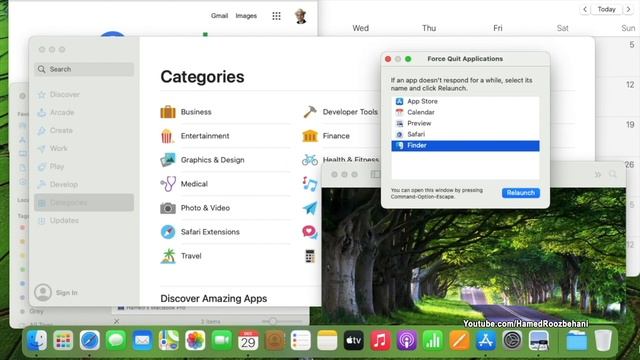Image resolution: width=640 pixels, height=360 pixels.
Task: Open the Trash in the Dock
Action: (x=603, y=340)
